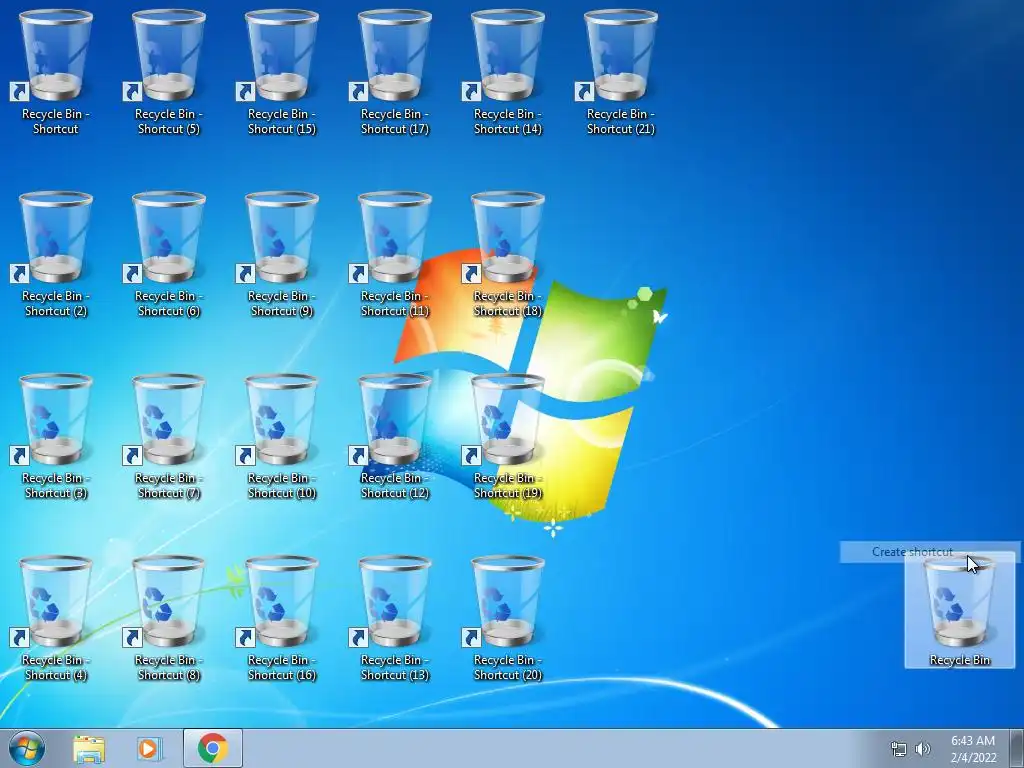Launch Windows Media Player from taskbar
This screenshot has width=1024, height=768.
(x=149, y=748)
